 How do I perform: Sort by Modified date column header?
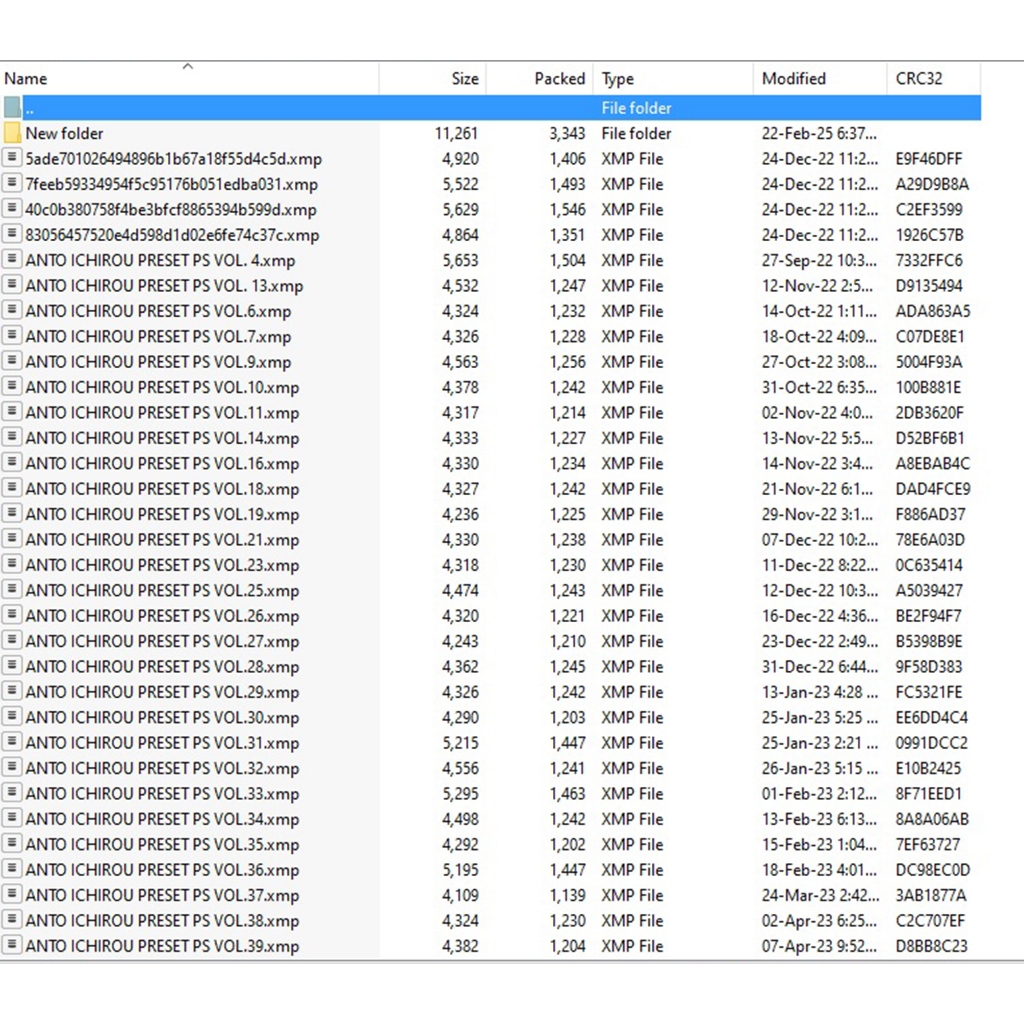pos(793,79)
